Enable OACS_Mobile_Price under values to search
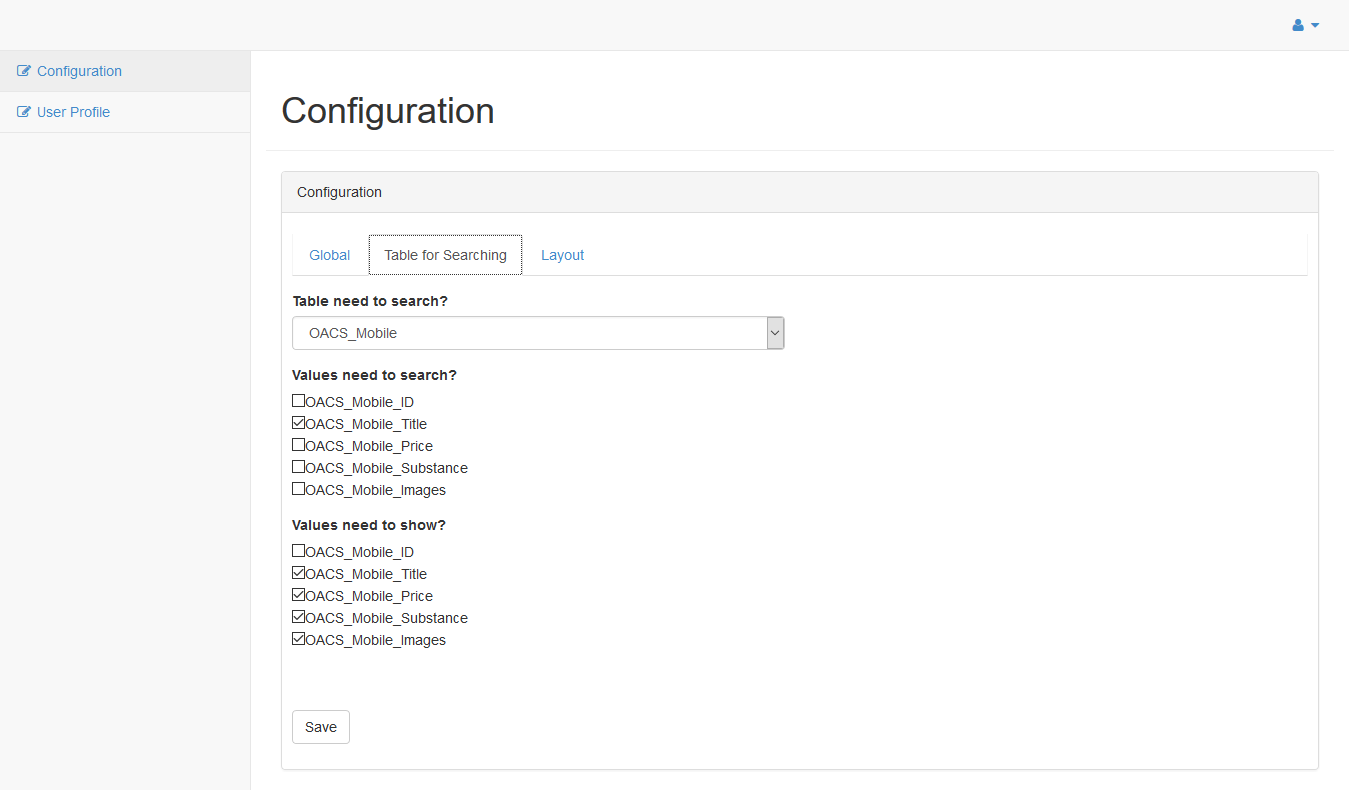This screenshot has height=790, width=1349. 299,445
